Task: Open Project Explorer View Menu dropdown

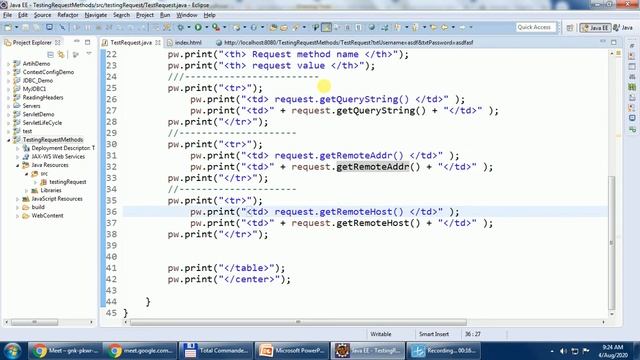Action: coord(89,54)
